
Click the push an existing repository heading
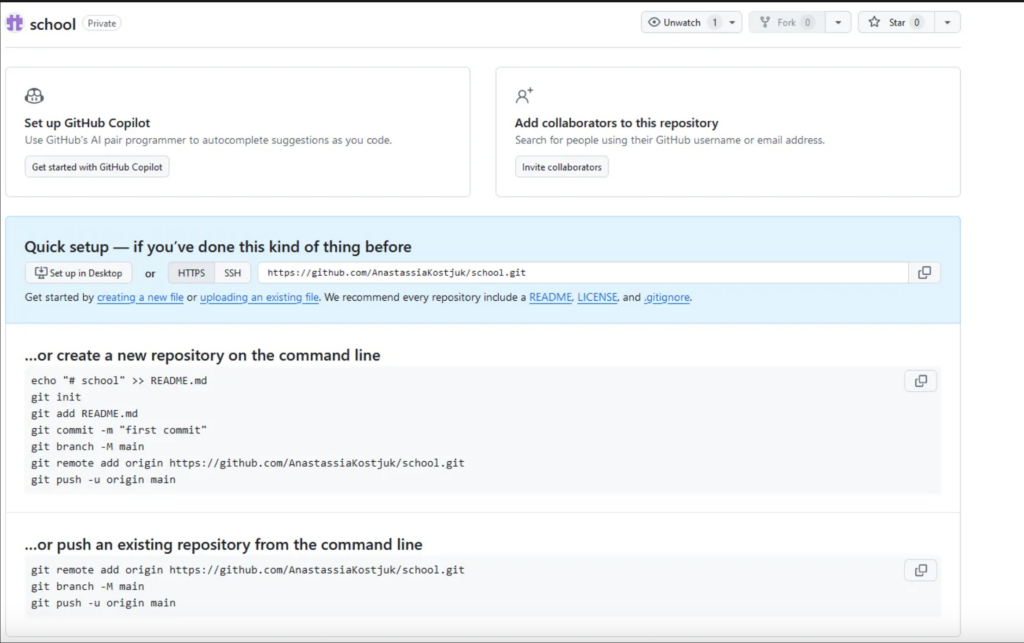click(x=223, y=544)
